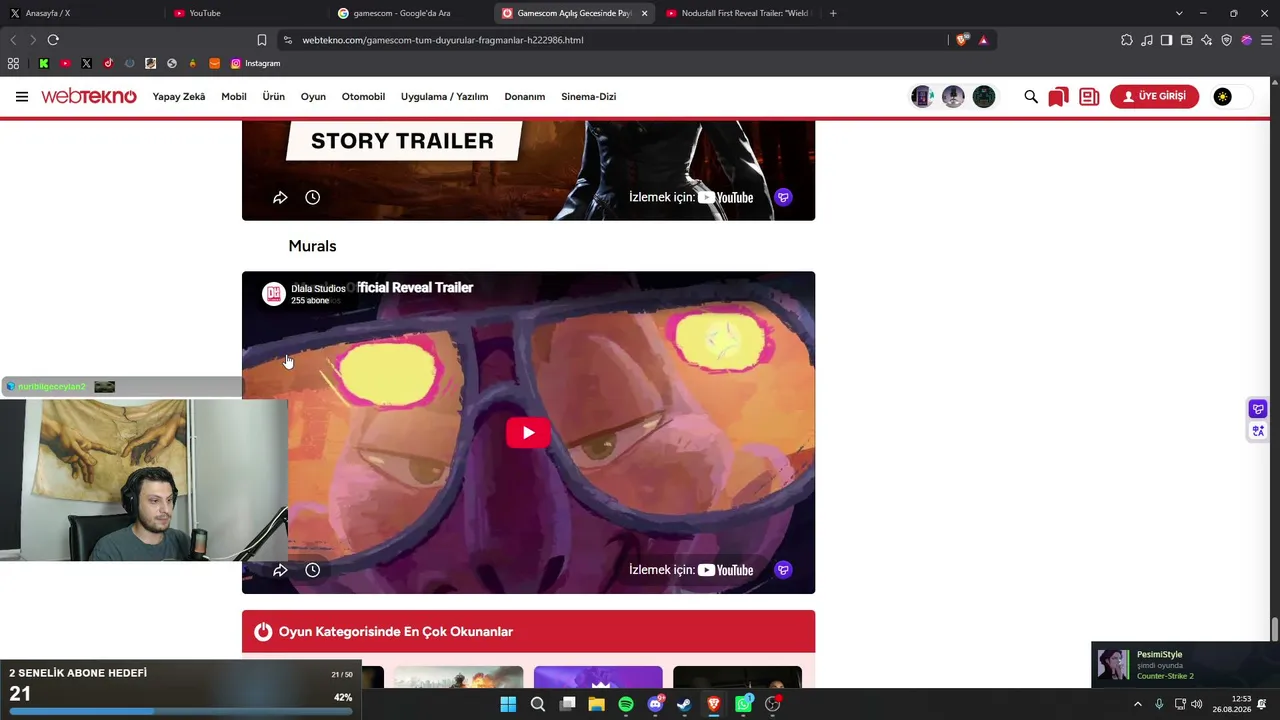
Task: Bookmark this page from address bar
Action: [x=262, y=40]
